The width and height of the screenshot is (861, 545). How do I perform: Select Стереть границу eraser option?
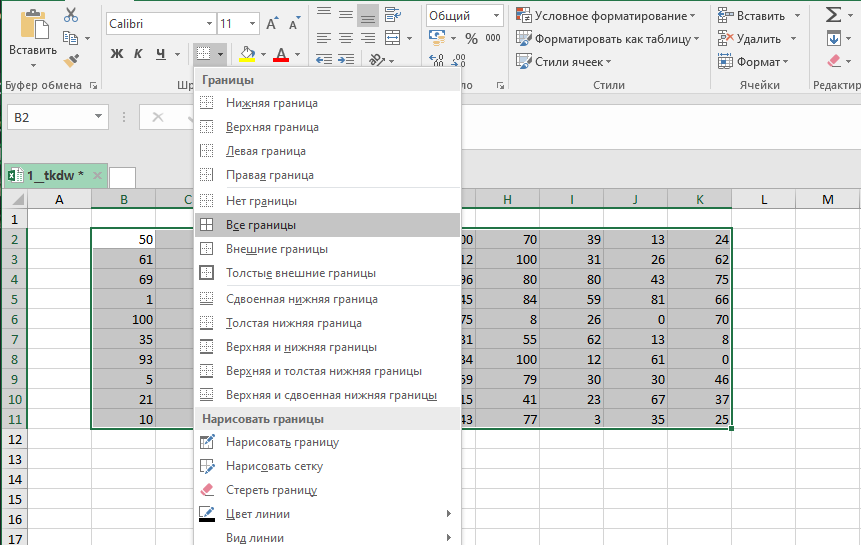pos(272,490)
